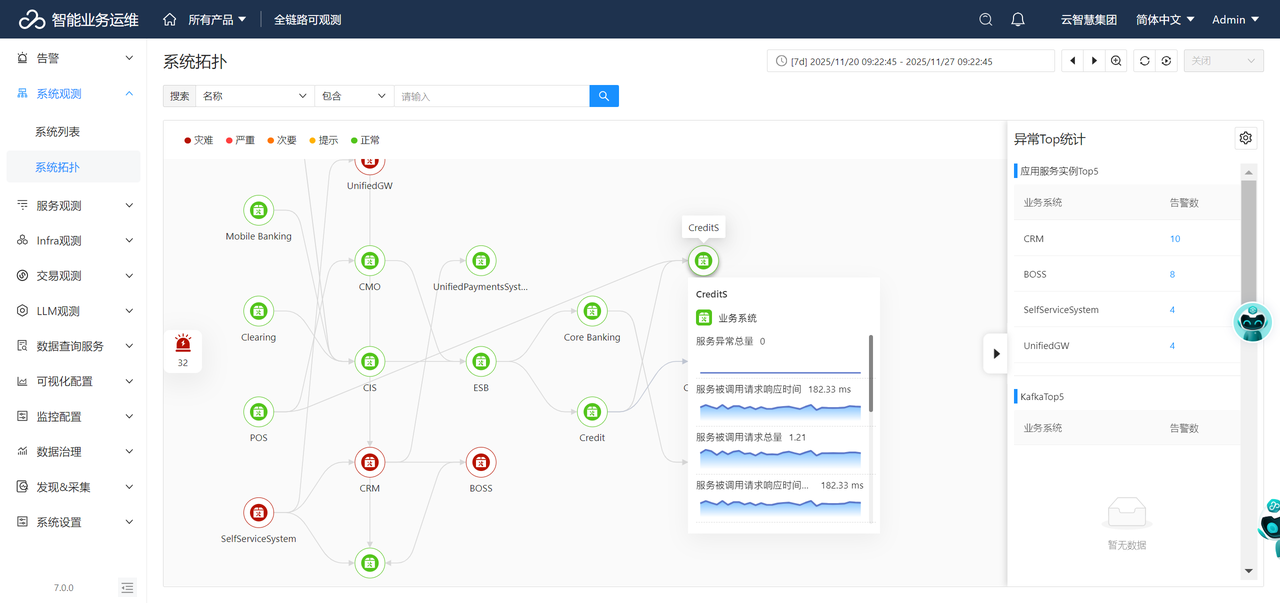Click the refresh icon beside time range
Viewport: 1280px width, 603px height.
1145,61
